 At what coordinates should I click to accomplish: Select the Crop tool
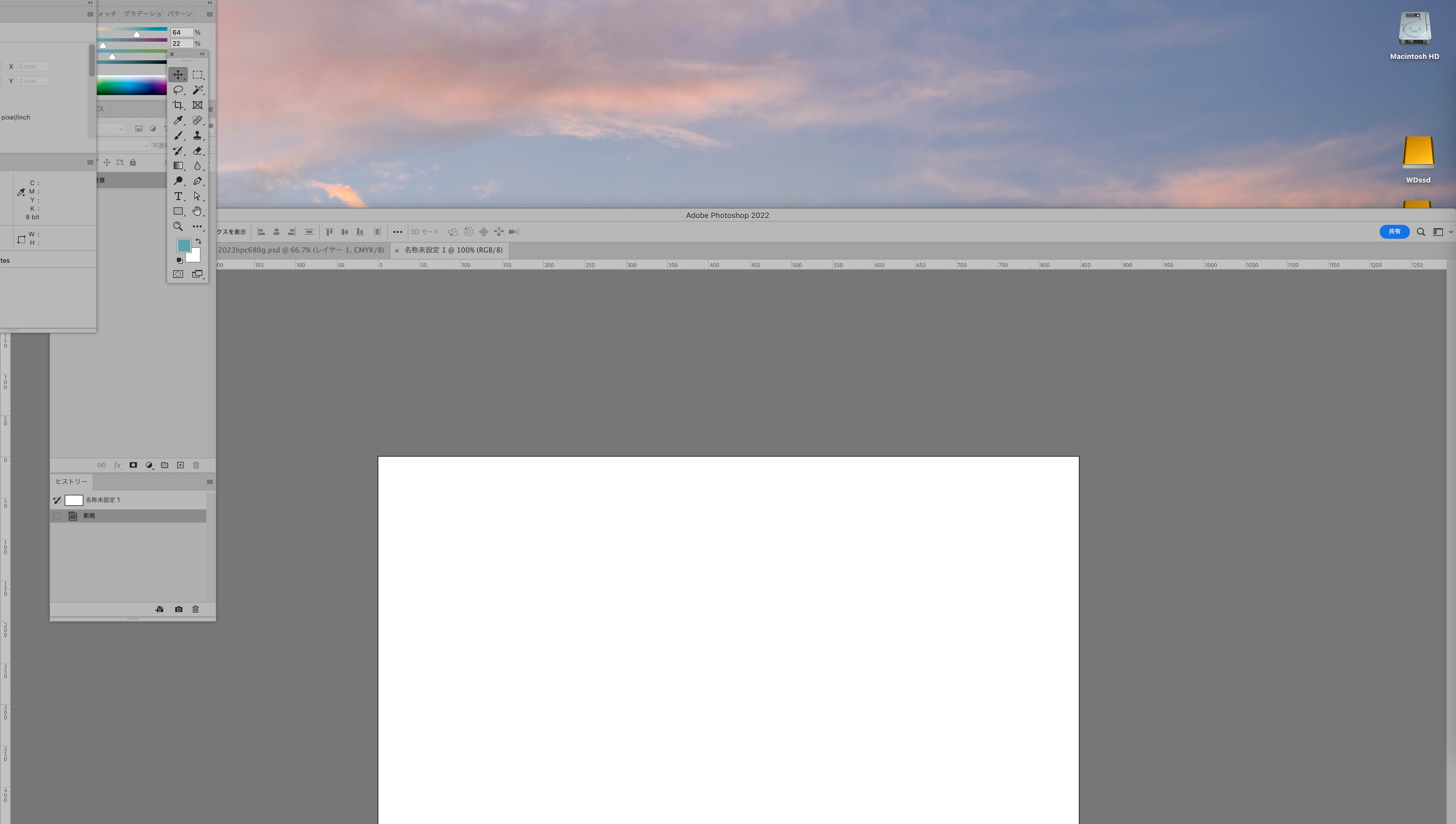pyautogui.click(x=178, y=105)
